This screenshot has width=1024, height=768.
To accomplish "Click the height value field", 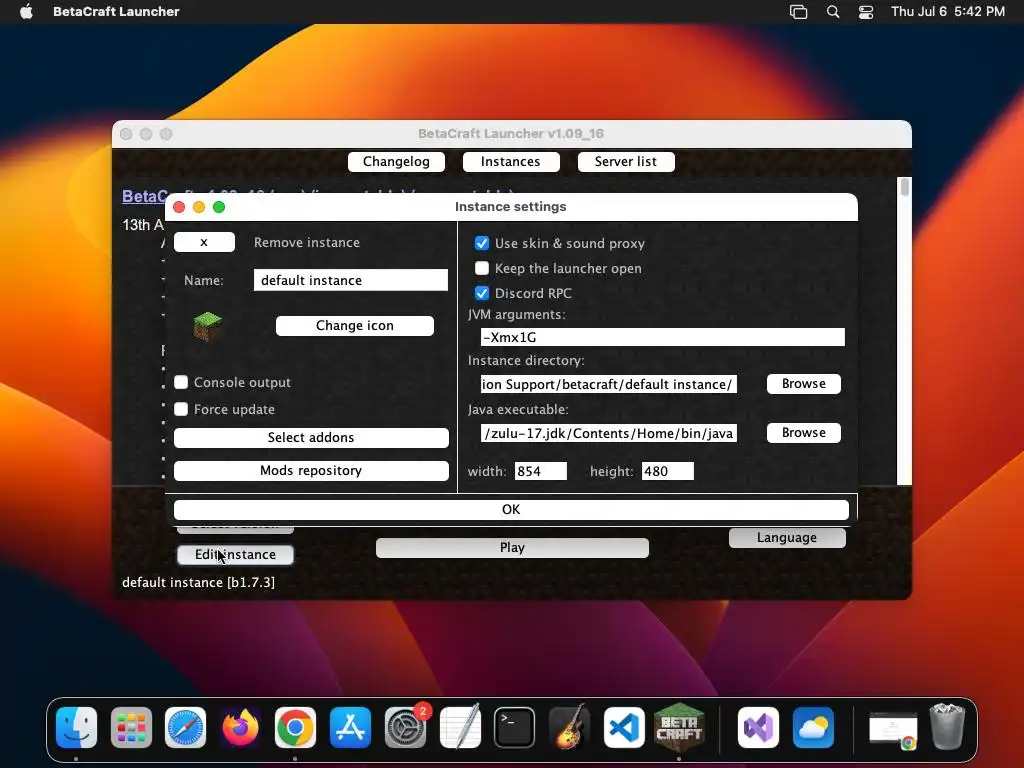I will point(667,471).
